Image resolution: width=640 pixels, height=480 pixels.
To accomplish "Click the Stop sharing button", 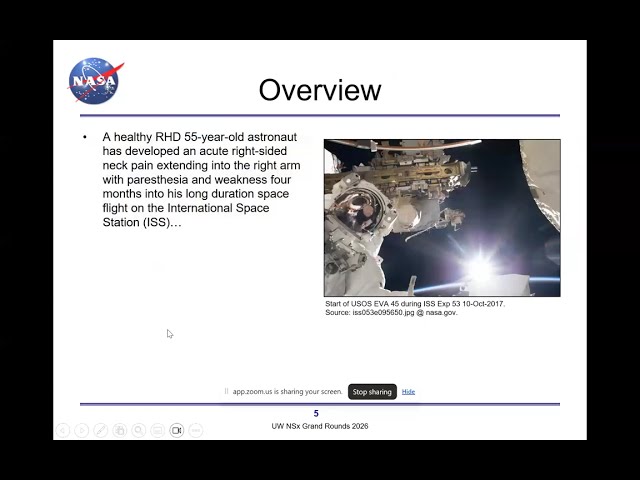I will click(372, 392).
